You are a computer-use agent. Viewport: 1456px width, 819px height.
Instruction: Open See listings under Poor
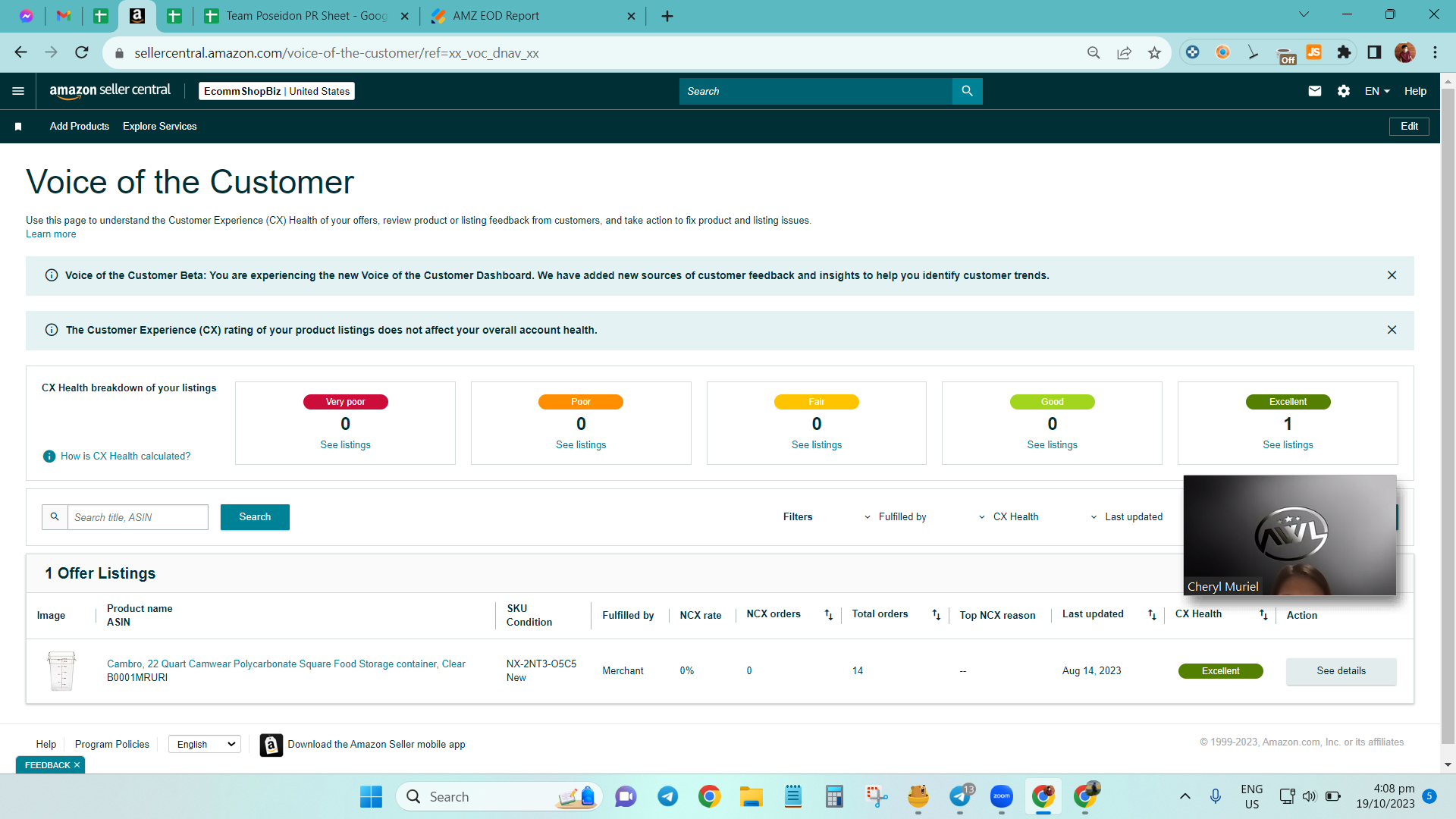(581, 445)
